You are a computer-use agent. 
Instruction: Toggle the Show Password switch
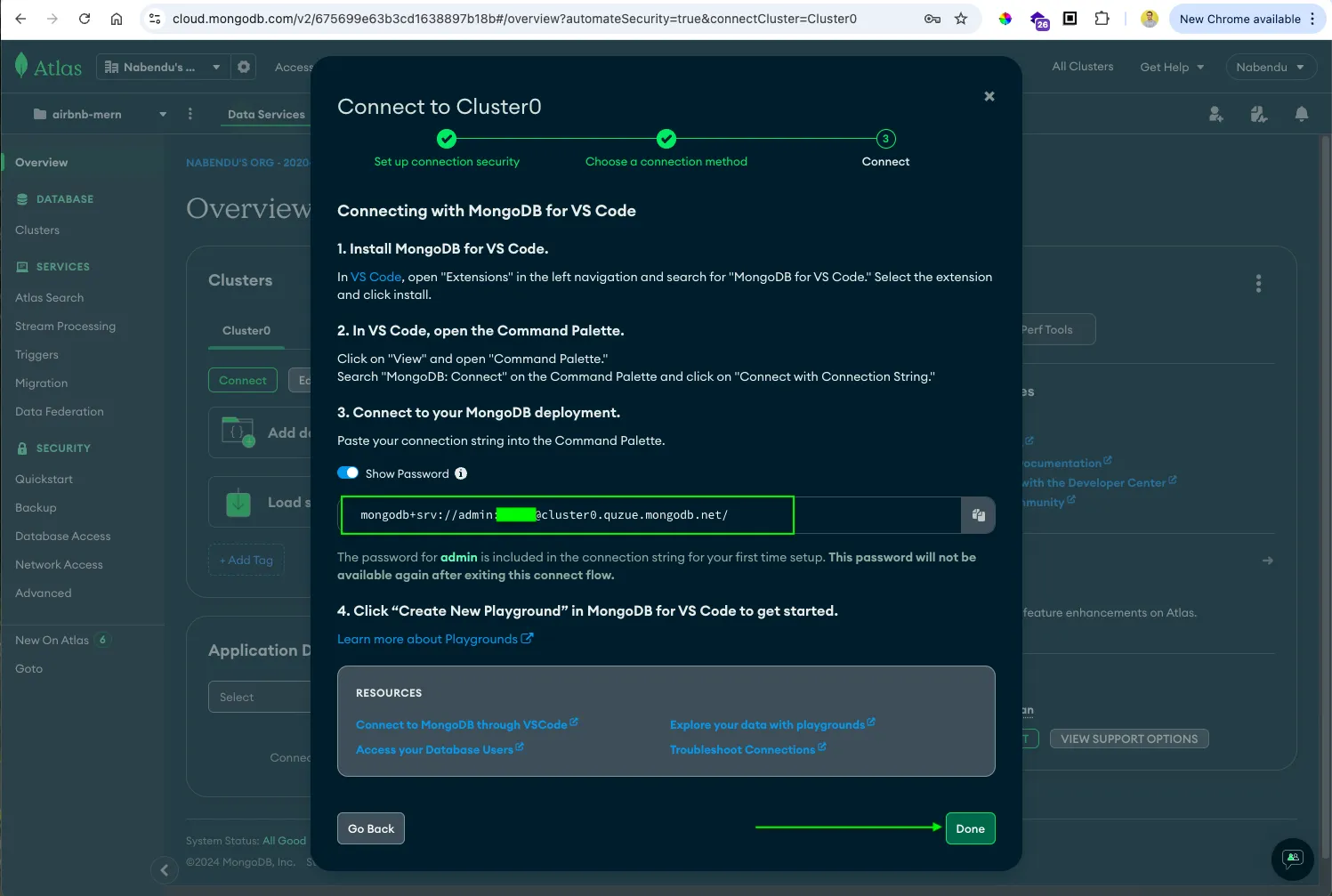[348, 473]
